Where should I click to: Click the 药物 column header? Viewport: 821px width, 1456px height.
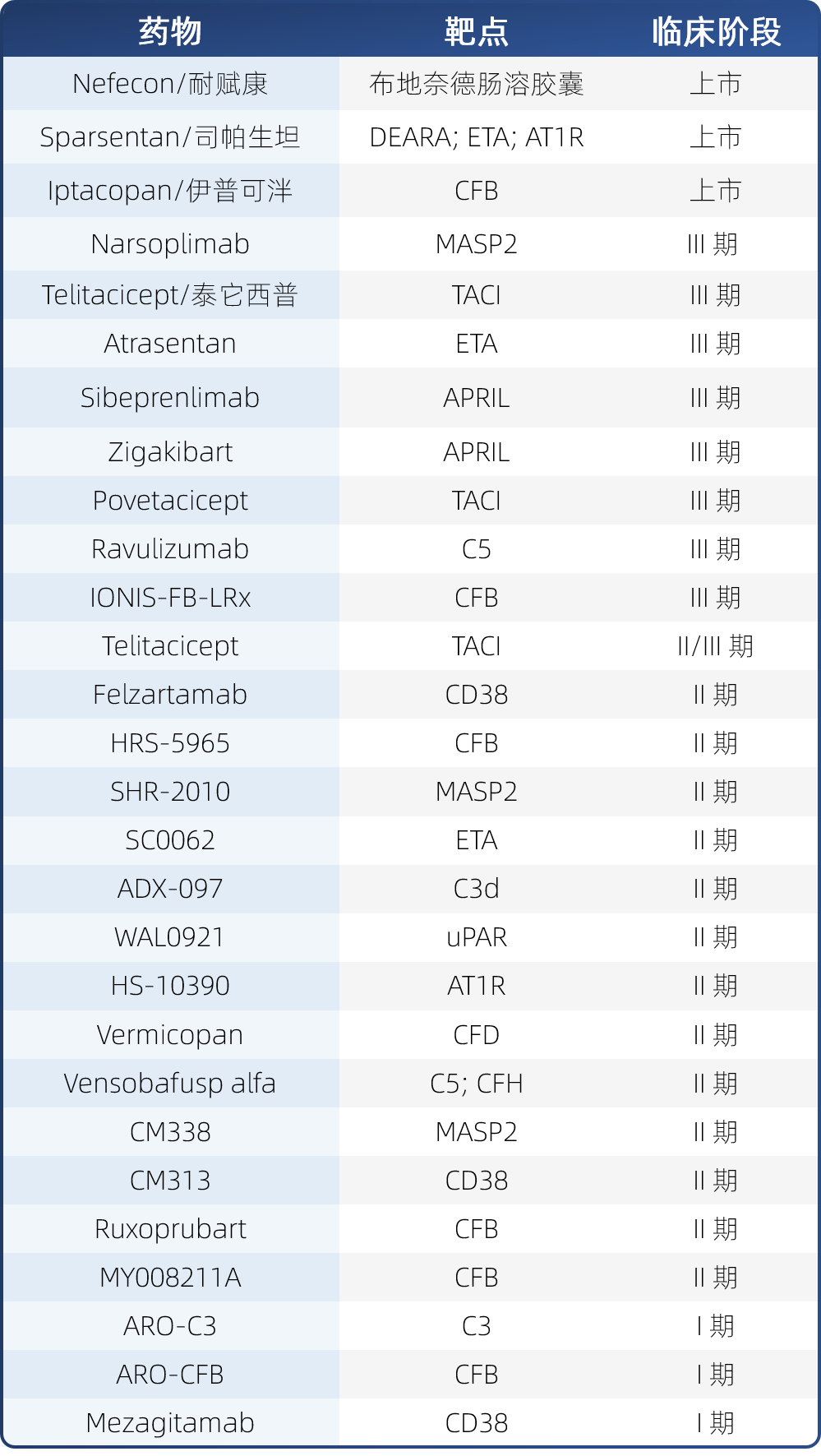pyautogui.click(x=170, y=31)
